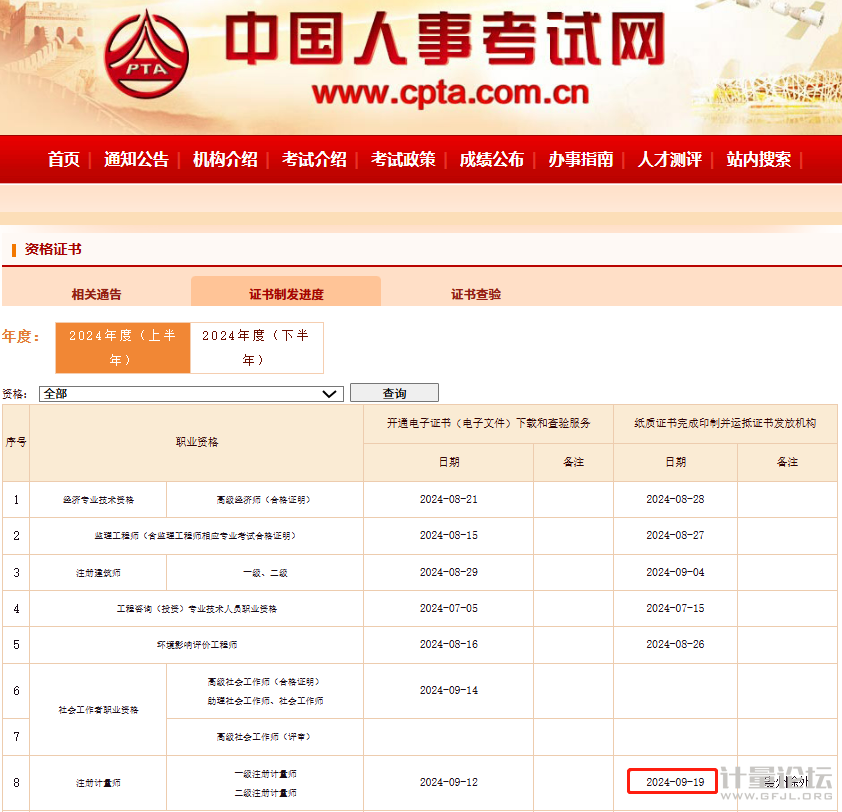Click 注册计量师 cell in row 8
The height and width of the screenshot is (812, 842).
click(x=98, y=783)
